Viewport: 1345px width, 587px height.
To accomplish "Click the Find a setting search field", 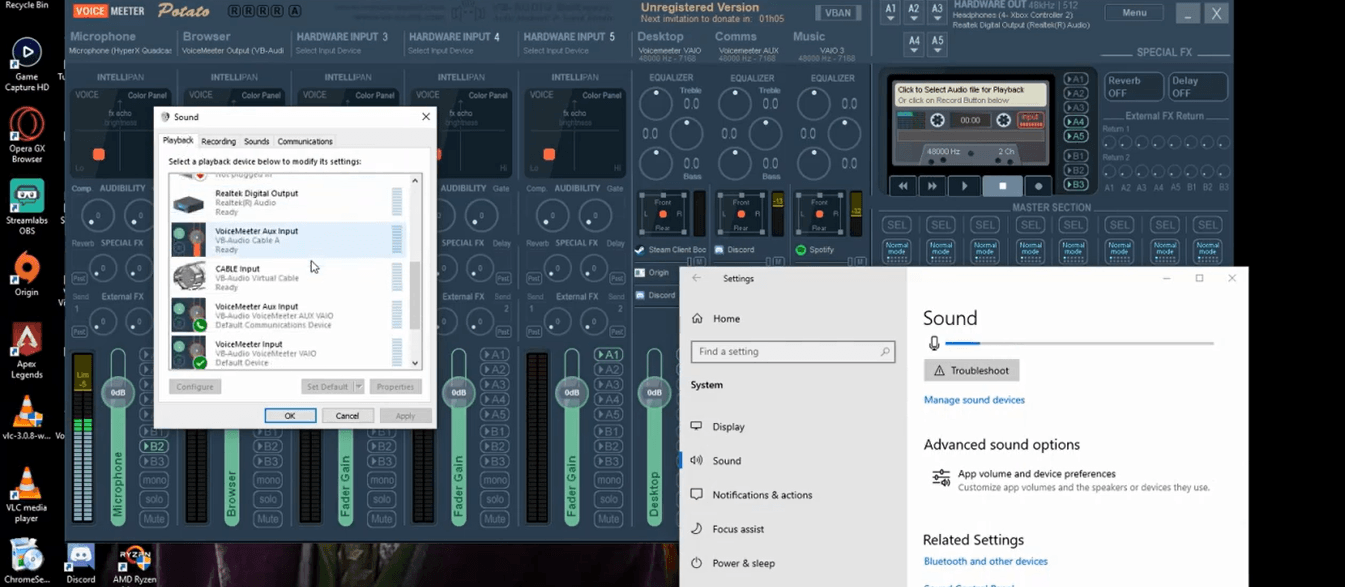I will tap(792, 352).
